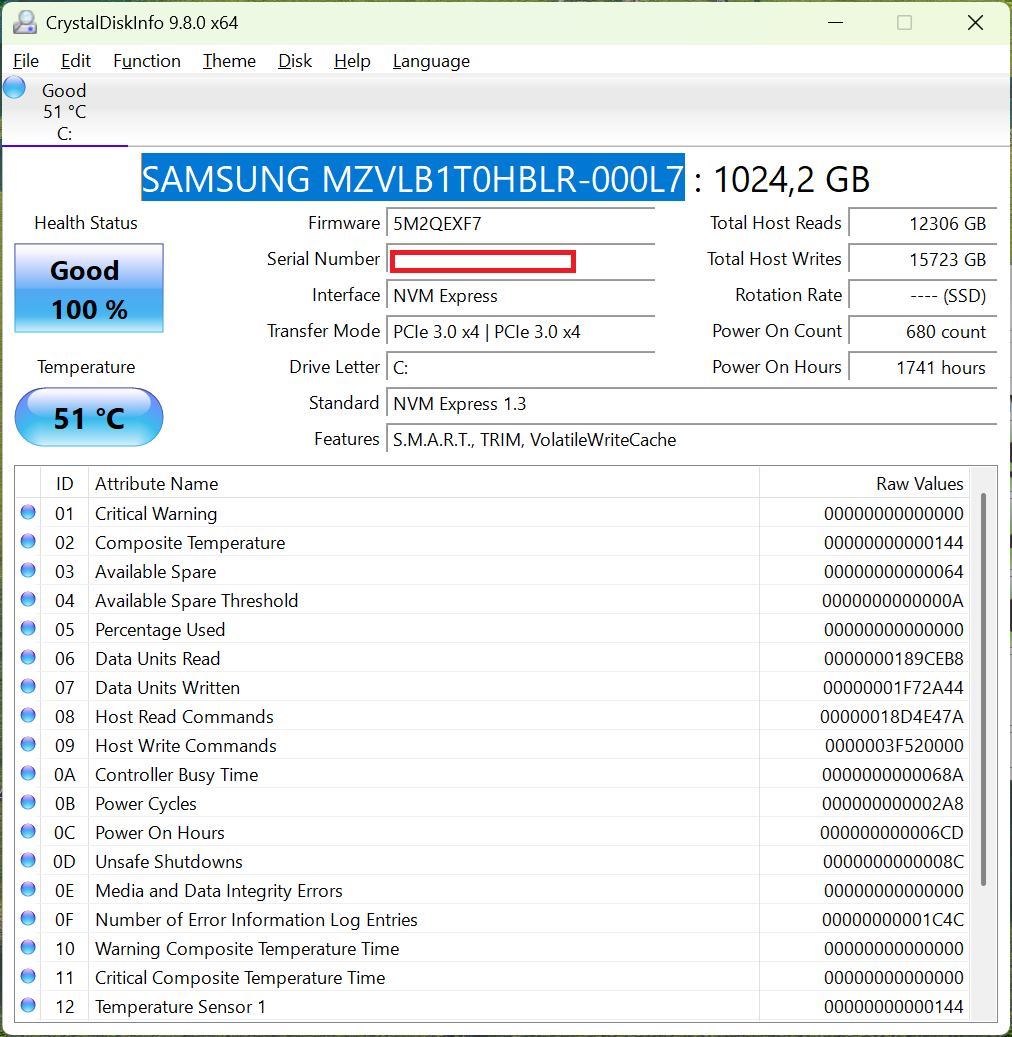Click the status orb for Data Units Written

coord(28,686)
